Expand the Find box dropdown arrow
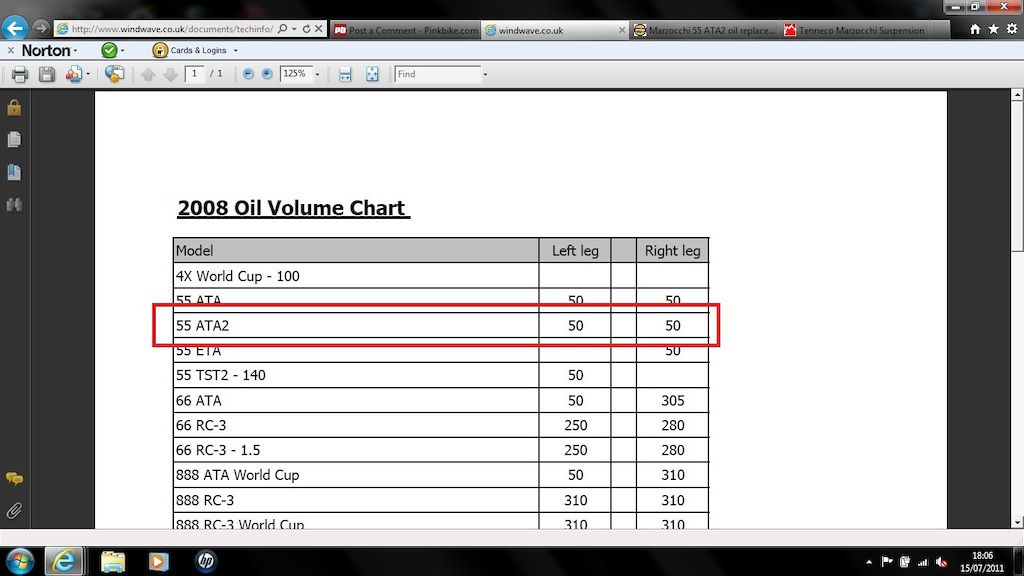 (485, 74)
